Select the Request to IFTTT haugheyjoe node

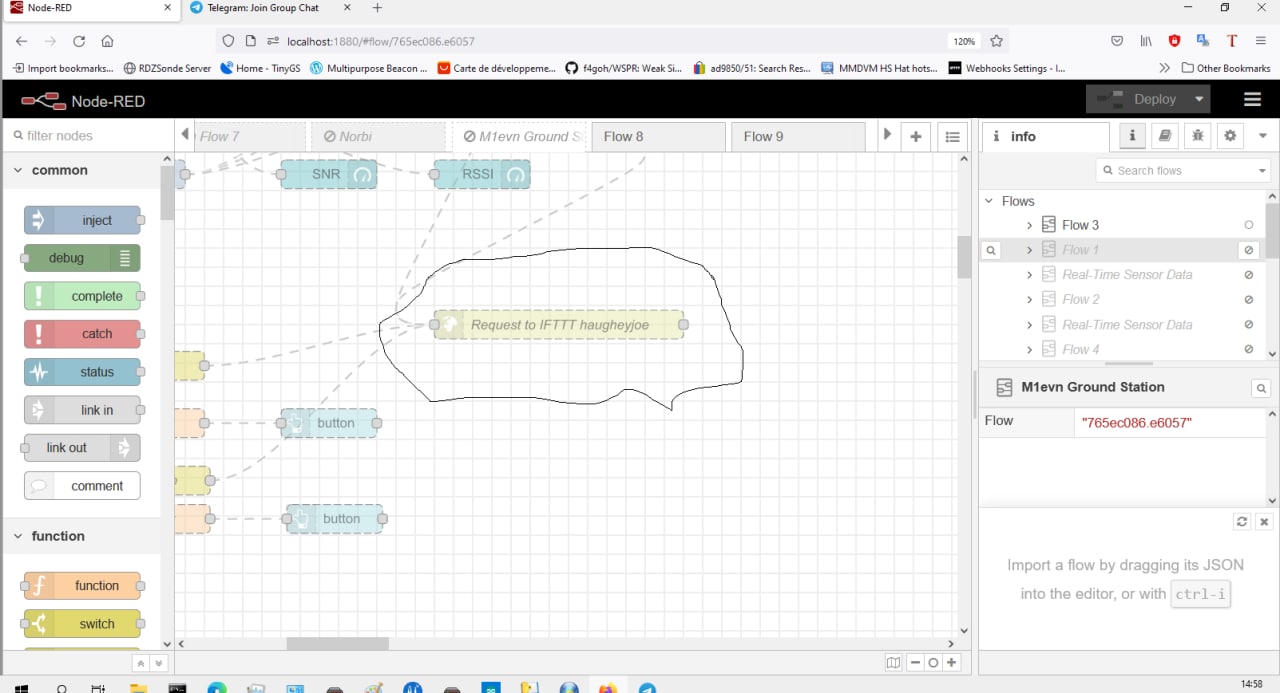coord(559,325)
